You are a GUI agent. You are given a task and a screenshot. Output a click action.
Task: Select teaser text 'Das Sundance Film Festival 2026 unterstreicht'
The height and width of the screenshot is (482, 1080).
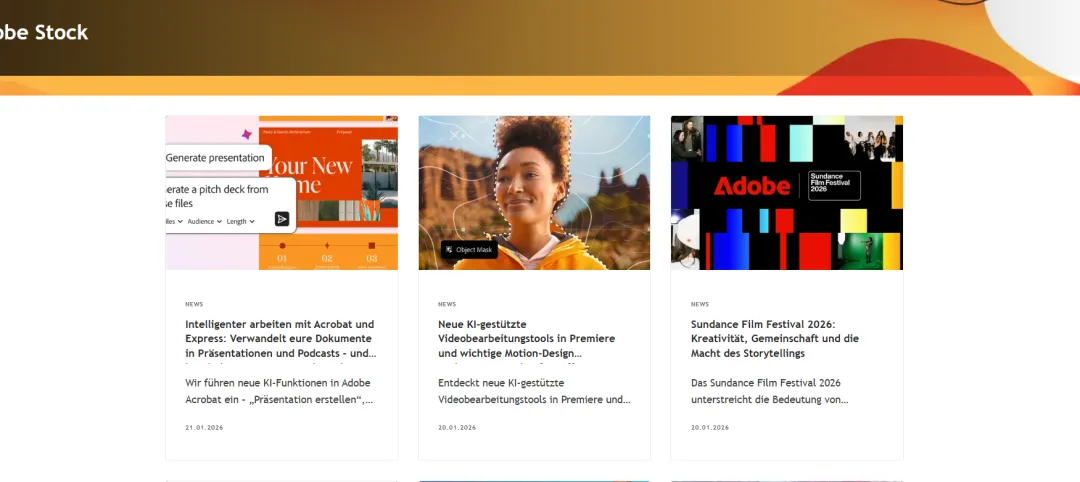769,391
